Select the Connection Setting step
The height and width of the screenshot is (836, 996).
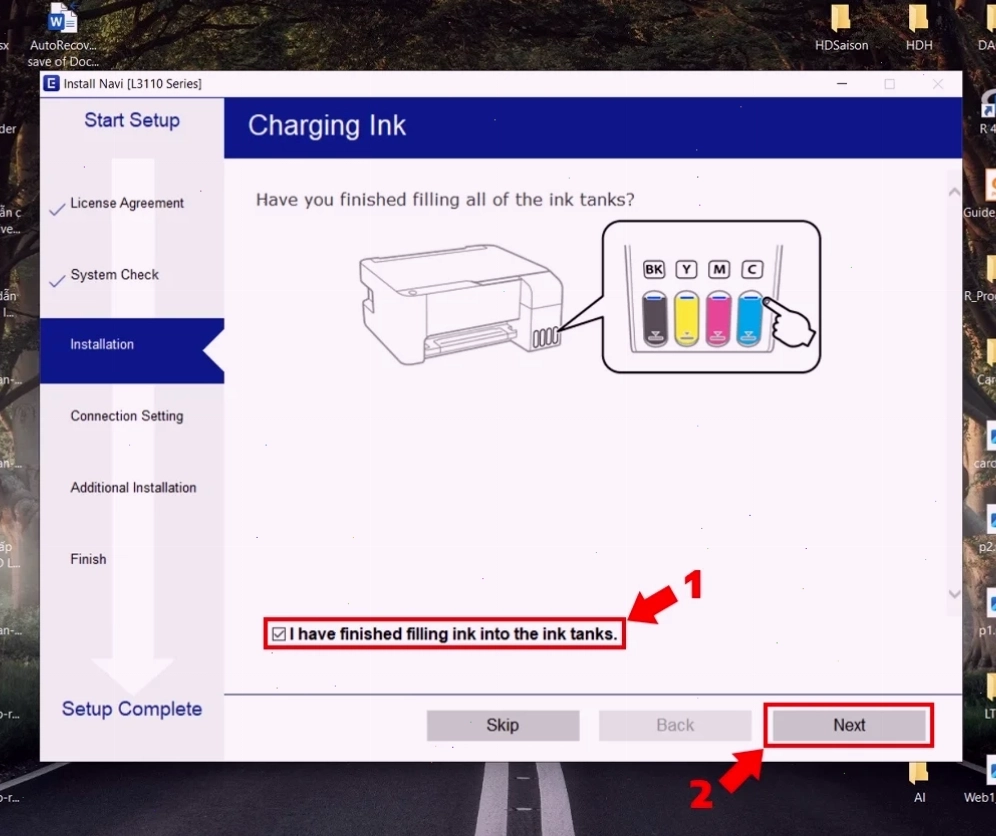(127, 416)
